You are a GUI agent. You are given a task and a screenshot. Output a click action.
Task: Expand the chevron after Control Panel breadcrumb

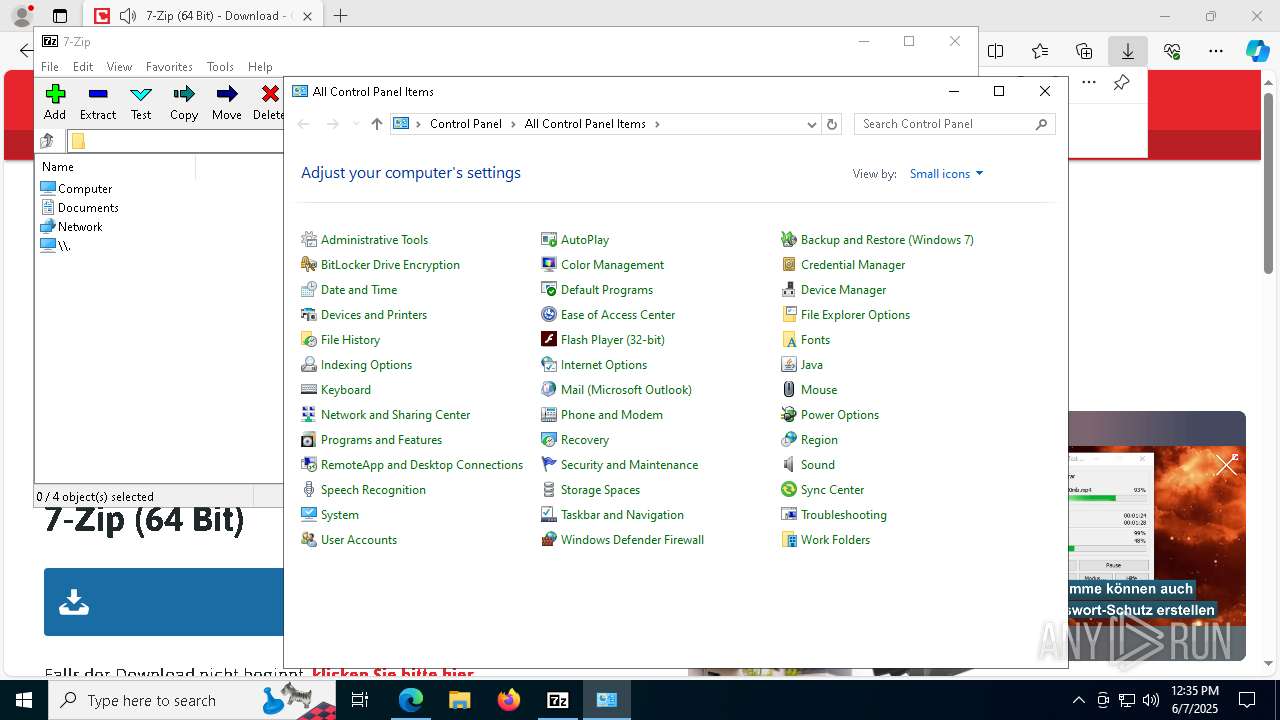pyautogui.click(x=513, y=124)
